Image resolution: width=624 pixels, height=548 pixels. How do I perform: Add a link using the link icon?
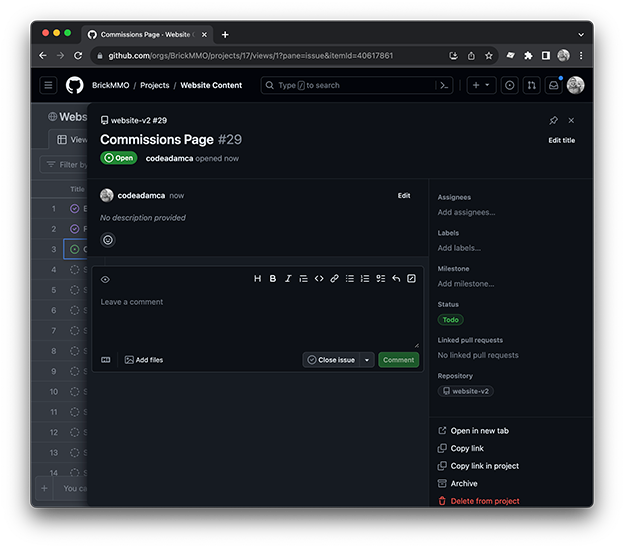[335, 279]
